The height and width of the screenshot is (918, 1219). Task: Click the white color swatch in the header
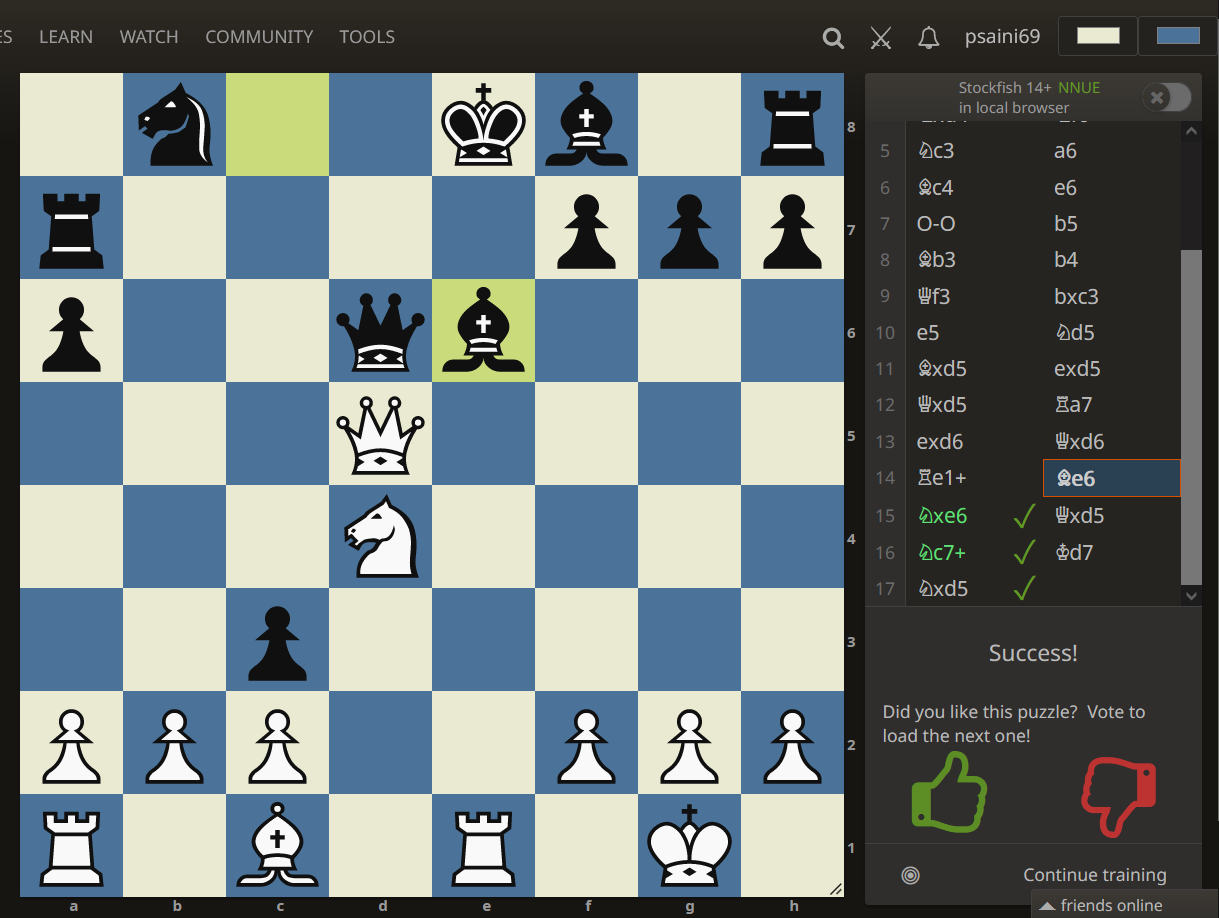[x=1097, y=35]
